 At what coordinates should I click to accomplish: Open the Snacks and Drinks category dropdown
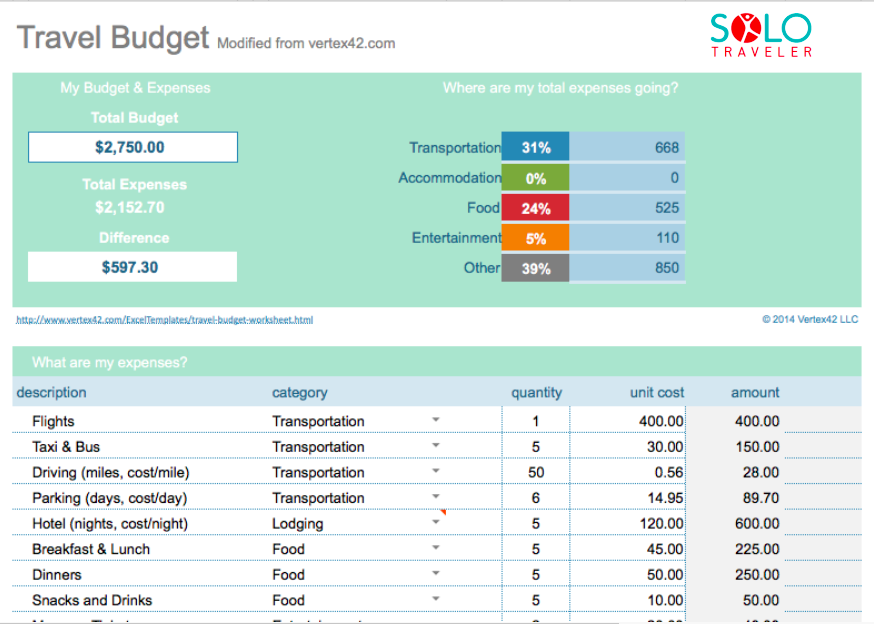(x=436, y=600)
